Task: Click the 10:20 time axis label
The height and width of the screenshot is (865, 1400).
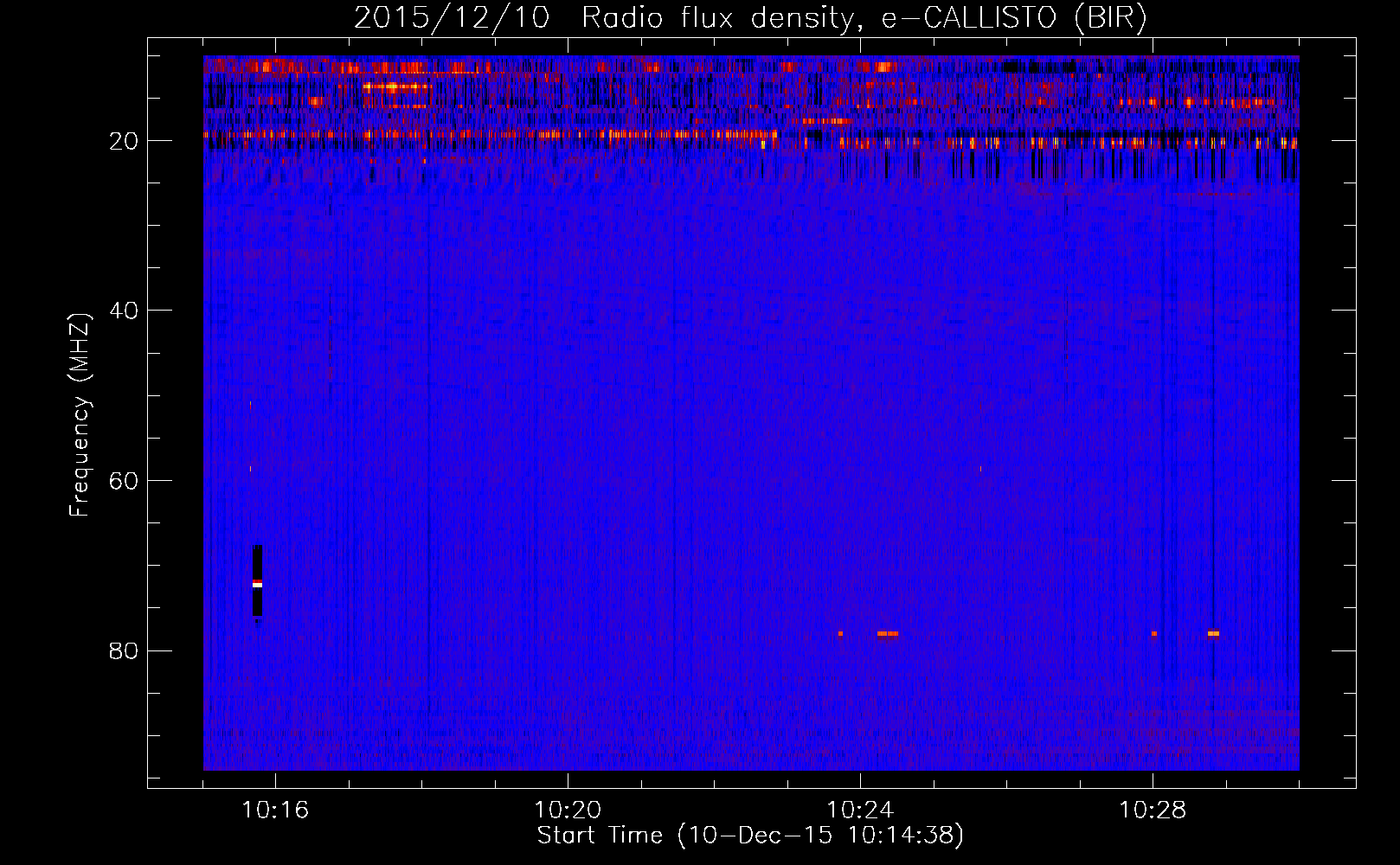Action: [568, 811]
